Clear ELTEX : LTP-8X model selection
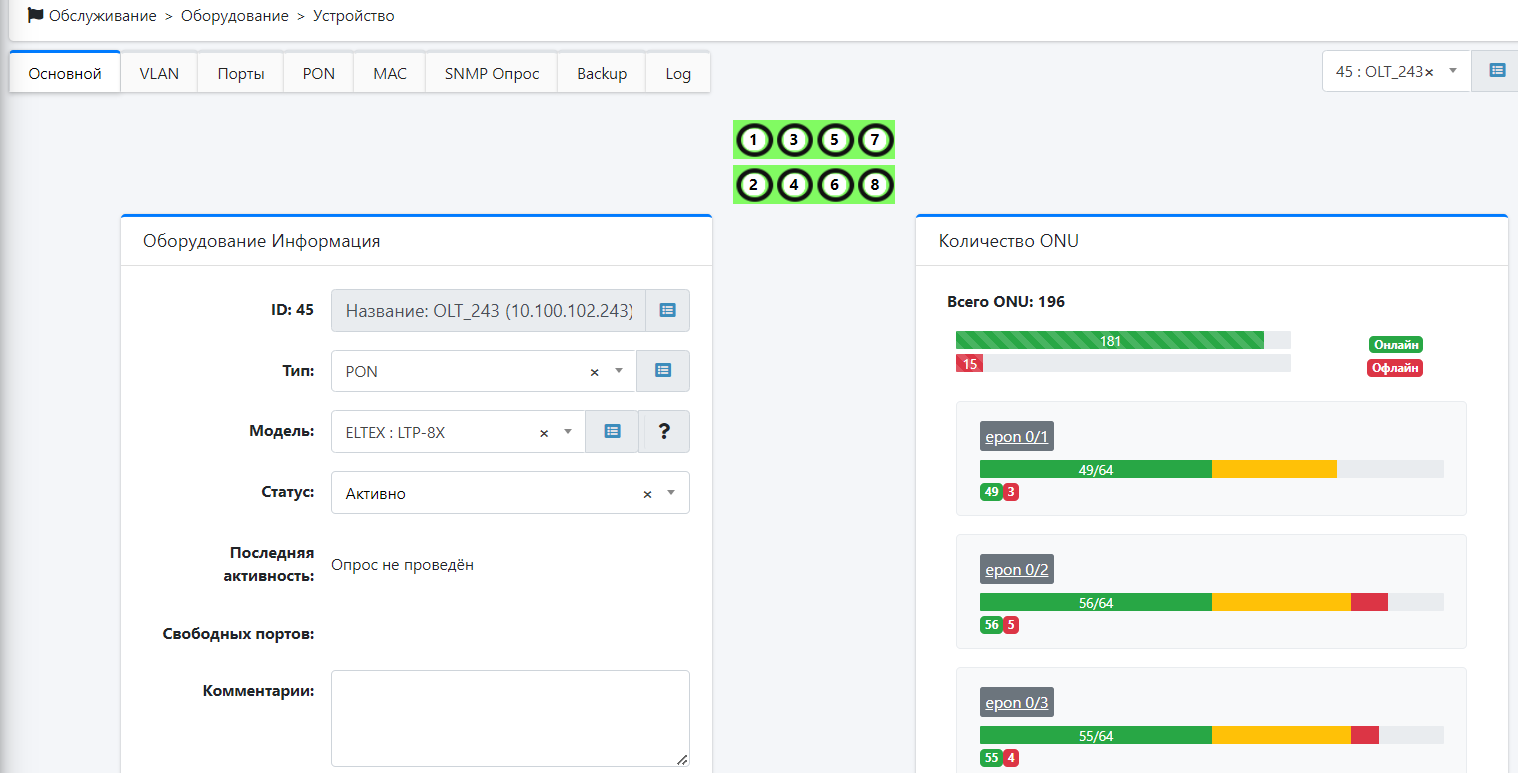 point(544,433)
